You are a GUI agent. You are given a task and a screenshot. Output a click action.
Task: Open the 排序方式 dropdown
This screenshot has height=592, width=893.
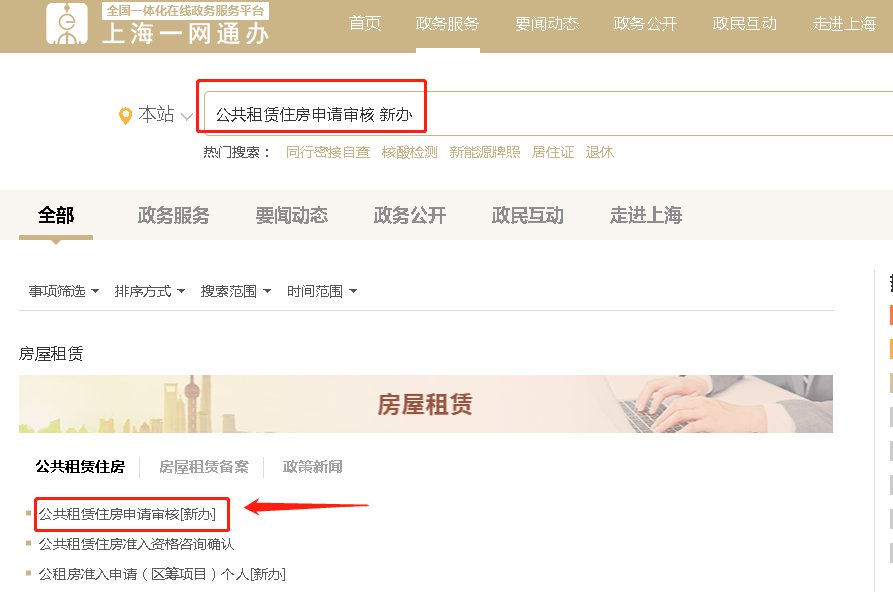tap(150, 291)
